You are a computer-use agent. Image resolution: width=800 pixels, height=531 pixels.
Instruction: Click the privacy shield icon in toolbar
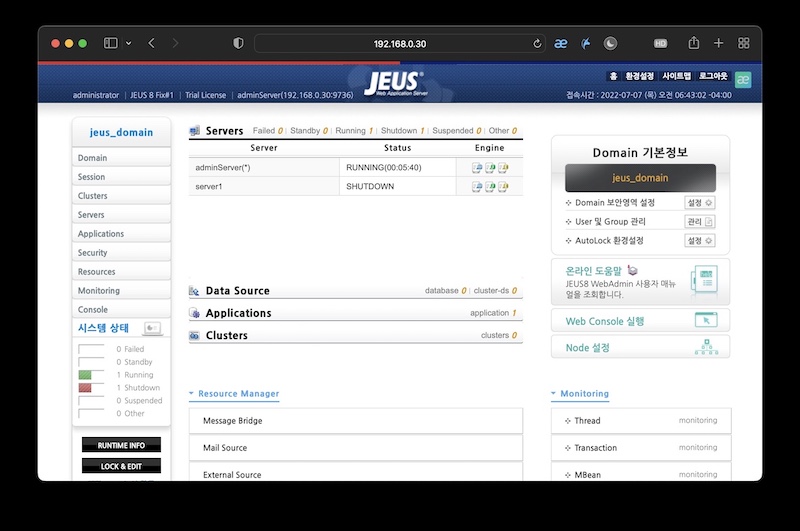tap(238, 43)
